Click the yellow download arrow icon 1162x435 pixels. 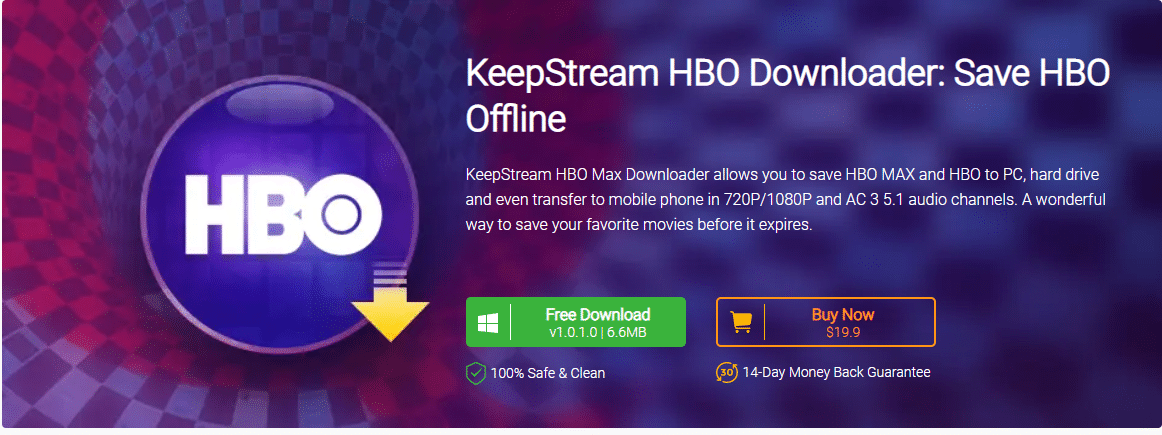click(391, 305)
